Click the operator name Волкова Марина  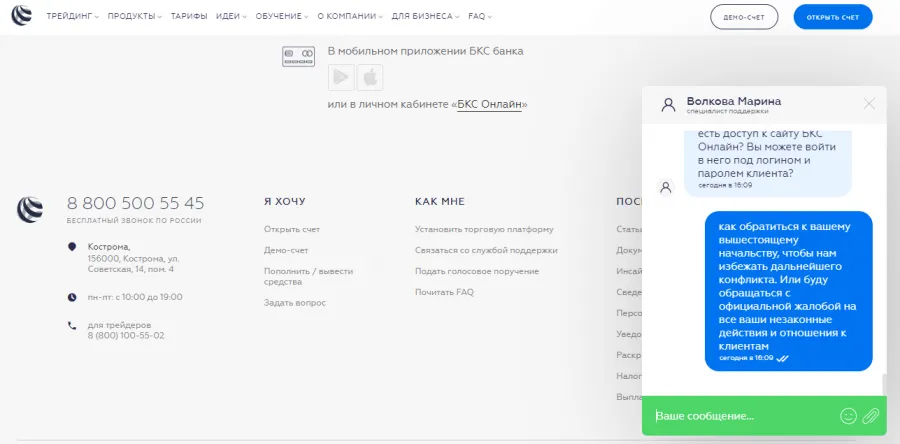pos(734,101)
